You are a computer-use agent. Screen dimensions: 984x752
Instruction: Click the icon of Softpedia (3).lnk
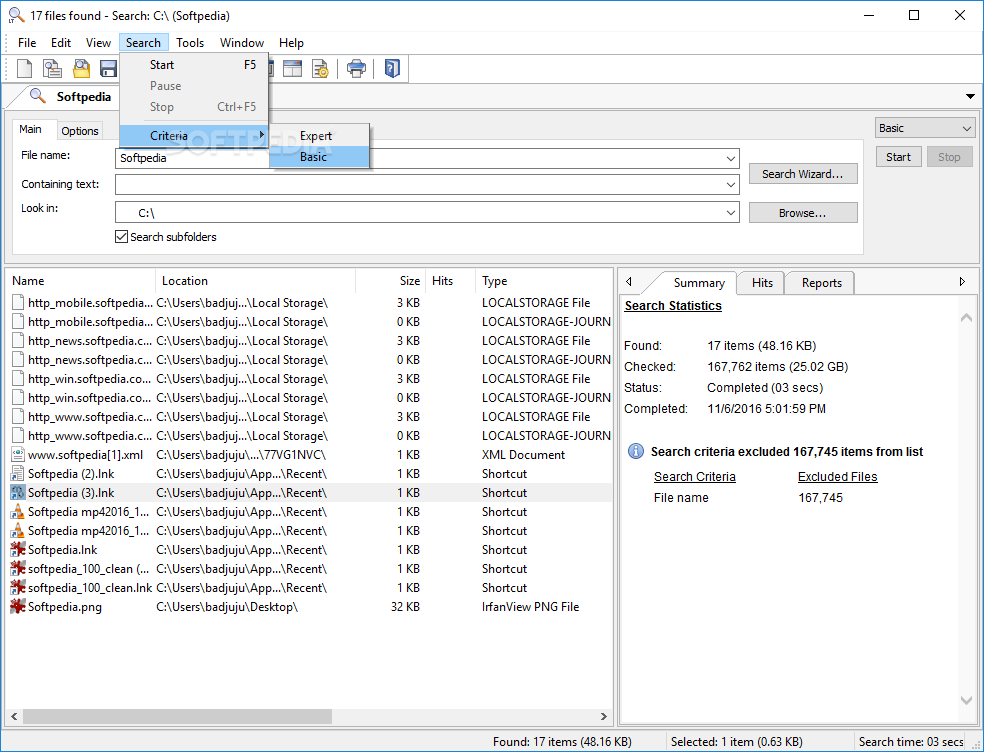point(18,493)
